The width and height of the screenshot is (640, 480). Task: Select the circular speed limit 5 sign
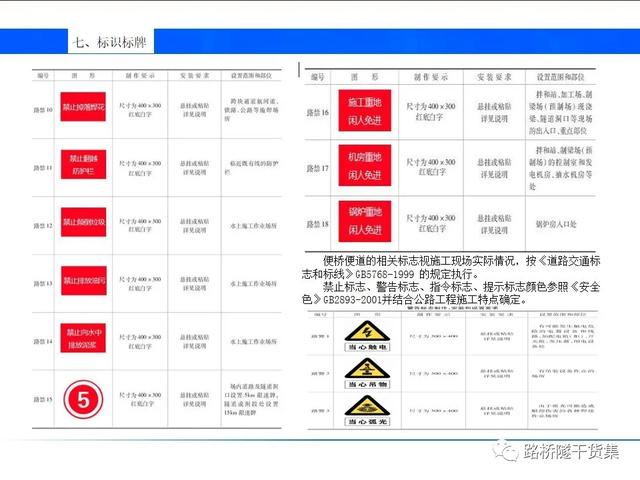(85, 400)
